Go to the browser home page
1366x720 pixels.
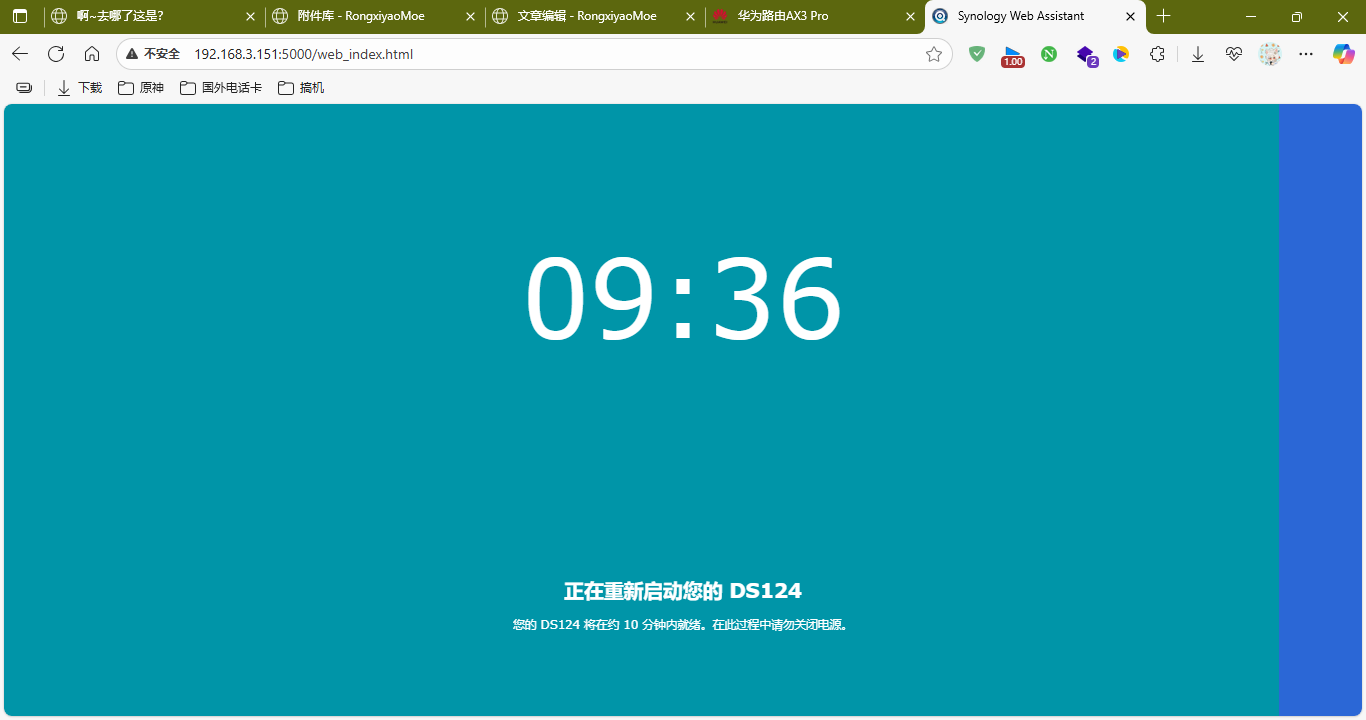[92, 54]
